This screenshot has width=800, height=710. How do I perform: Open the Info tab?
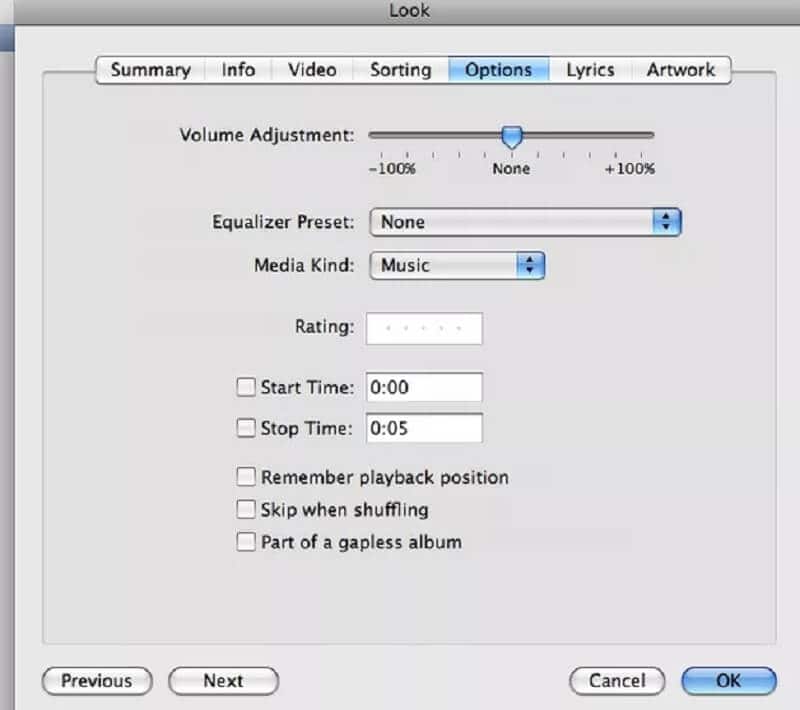pyautogui.click(x=238, y=70)
